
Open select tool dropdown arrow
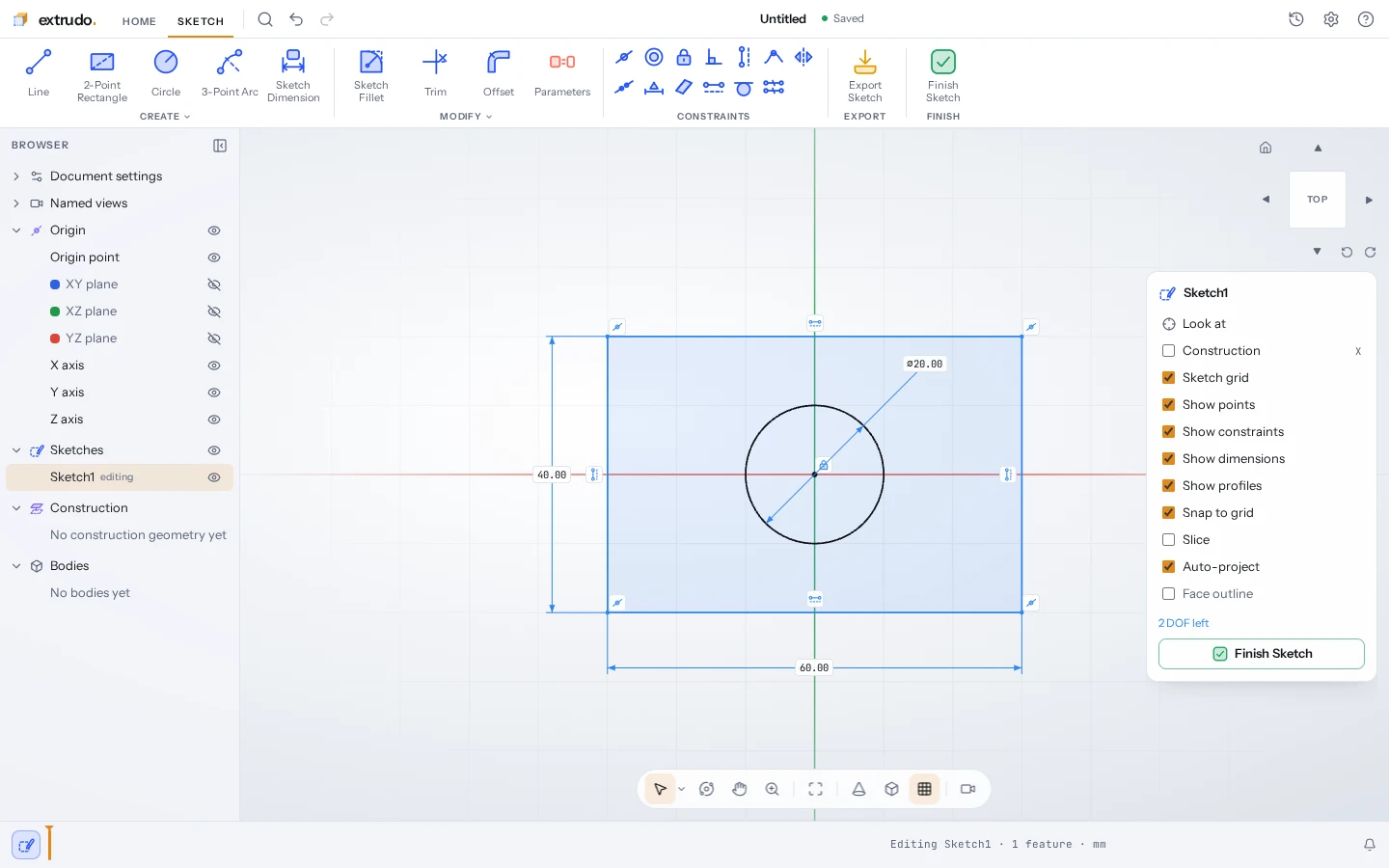click(682, 789)
